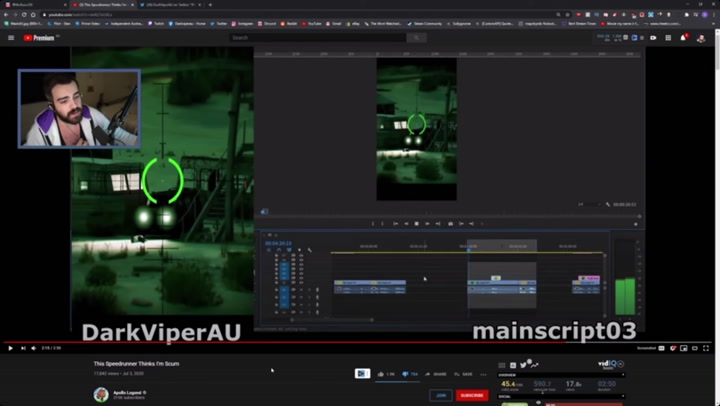Viewport: 720px width, 406px height.
Task: Click the browser home icon
Action: tap(33, 15)
